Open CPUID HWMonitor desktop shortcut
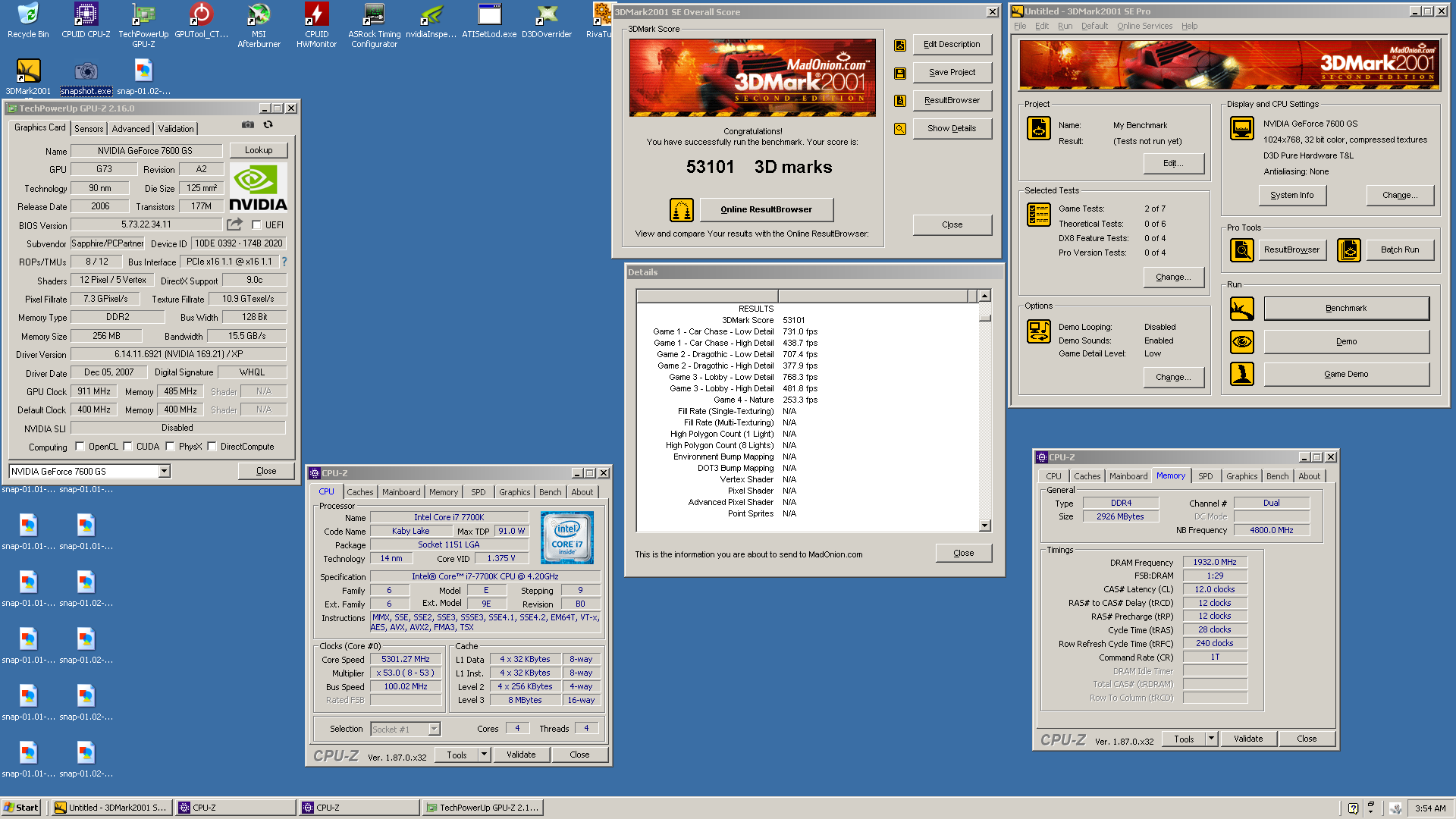Screen dimensions: 1456x819 [x=316, y=25]
